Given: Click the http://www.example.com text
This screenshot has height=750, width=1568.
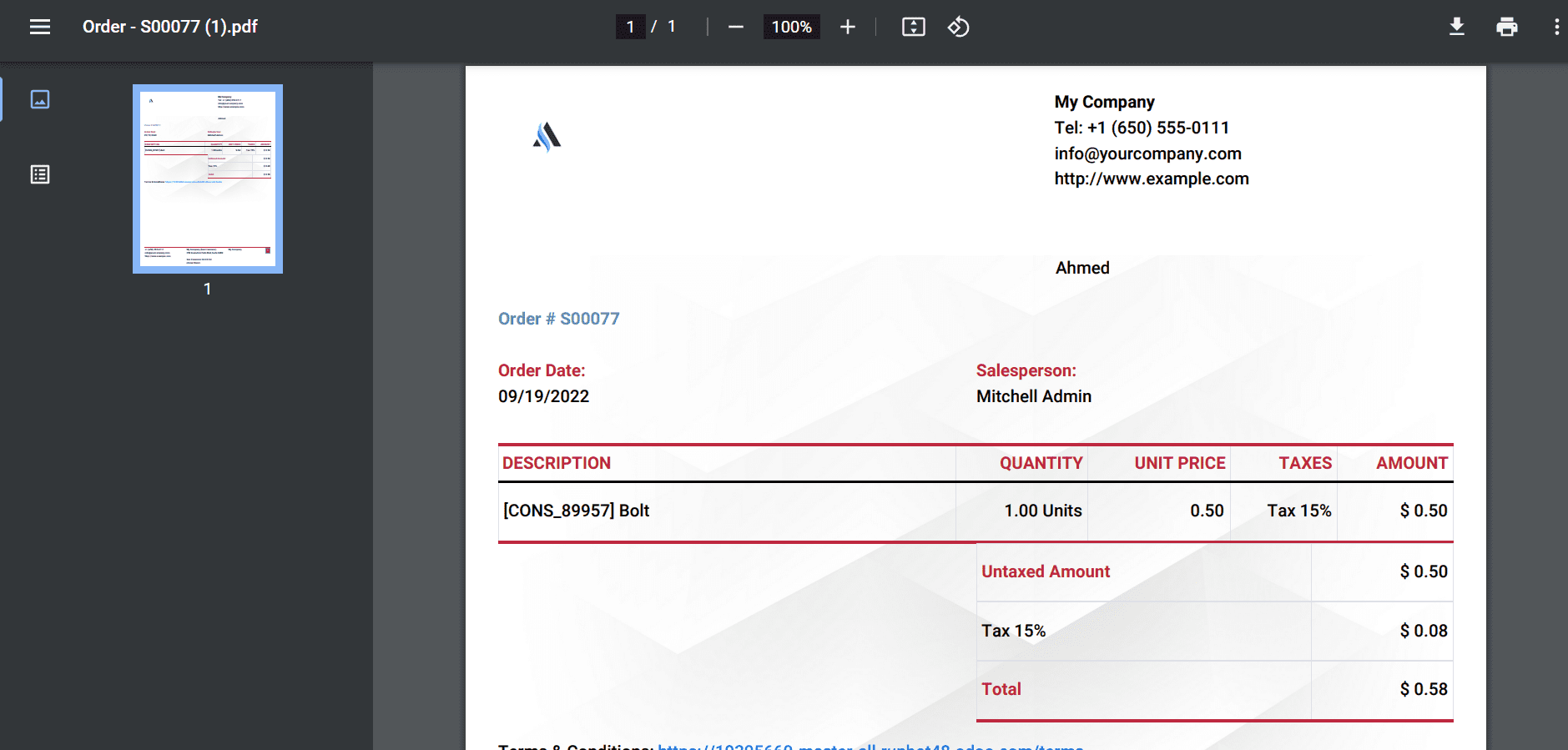Looking at the screenshot, I should (1152, 179).
